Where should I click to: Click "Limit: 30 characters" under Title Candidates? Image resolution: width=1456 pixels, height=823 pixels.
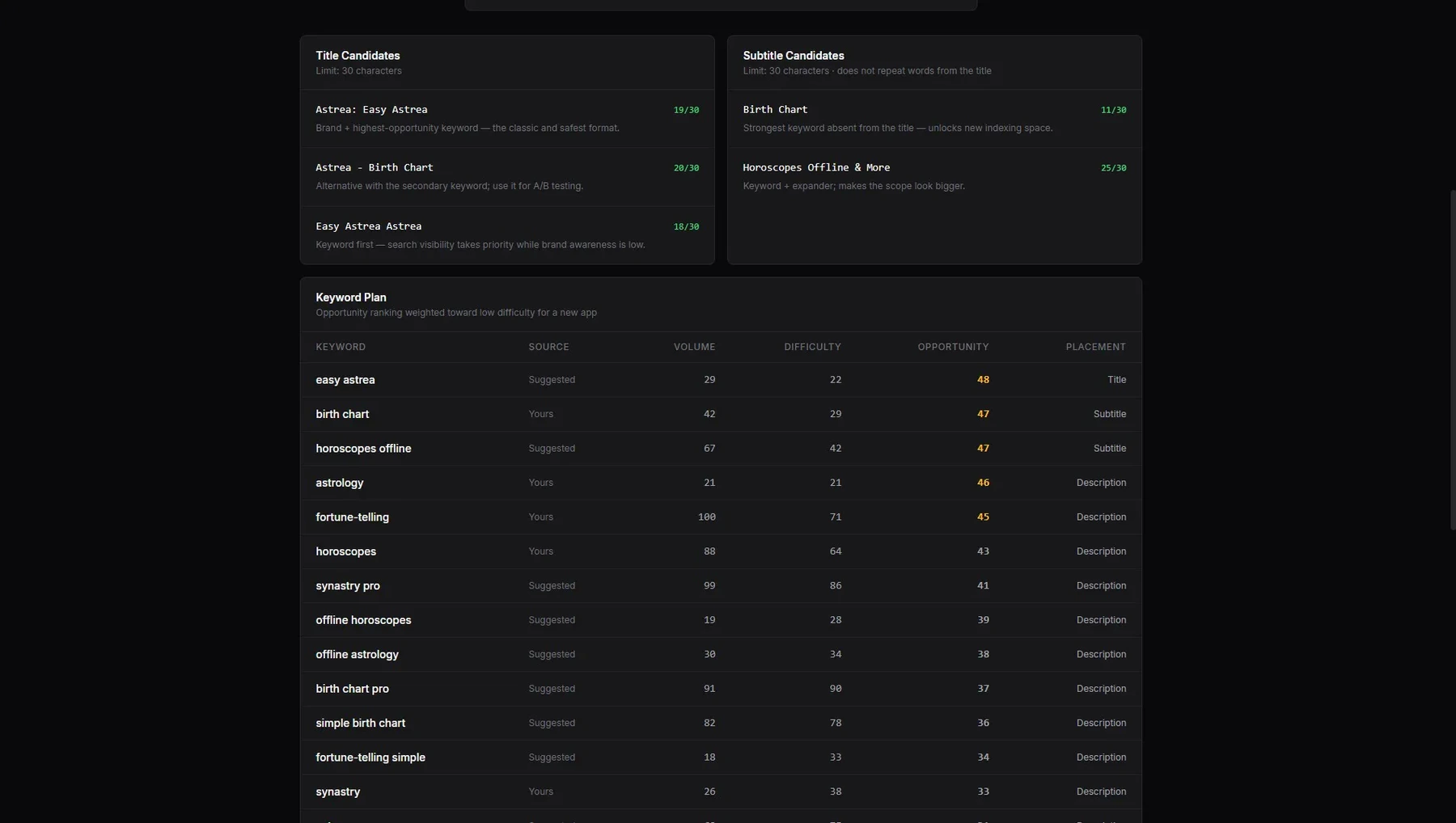358,71
